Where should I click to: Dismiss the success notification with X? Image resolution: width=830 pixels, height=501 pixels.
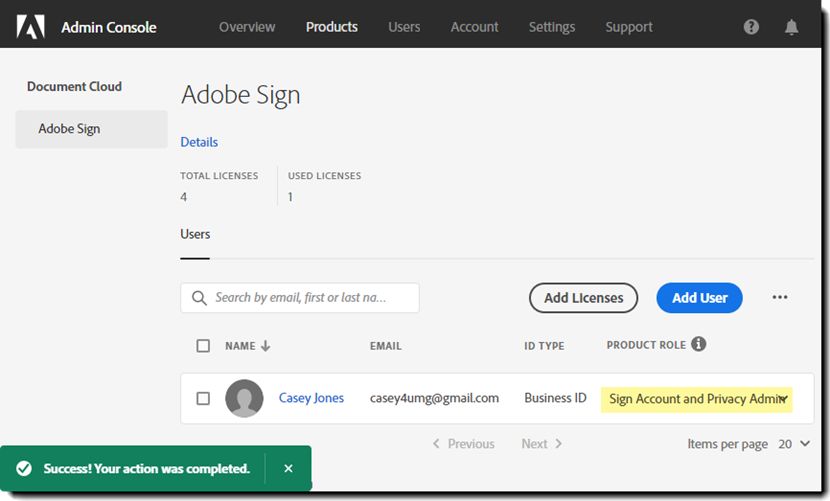tap(288, 468)
